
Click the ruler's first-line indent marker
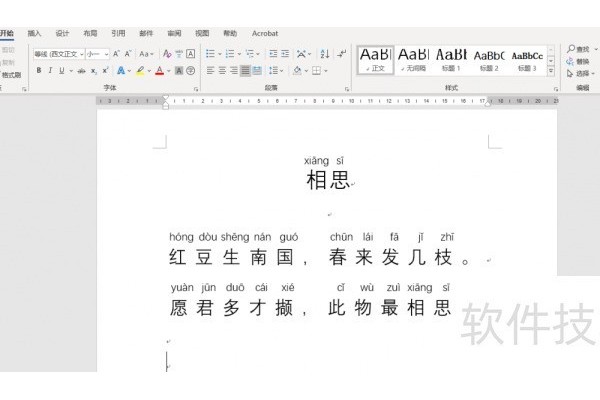click(165, 98)
